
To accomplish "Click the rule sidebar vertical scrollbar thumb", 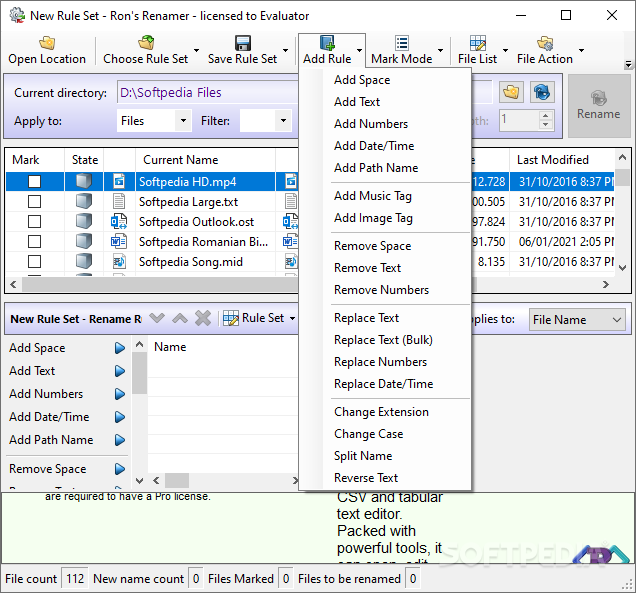I will pyautogui.click(x=140, y=373).
